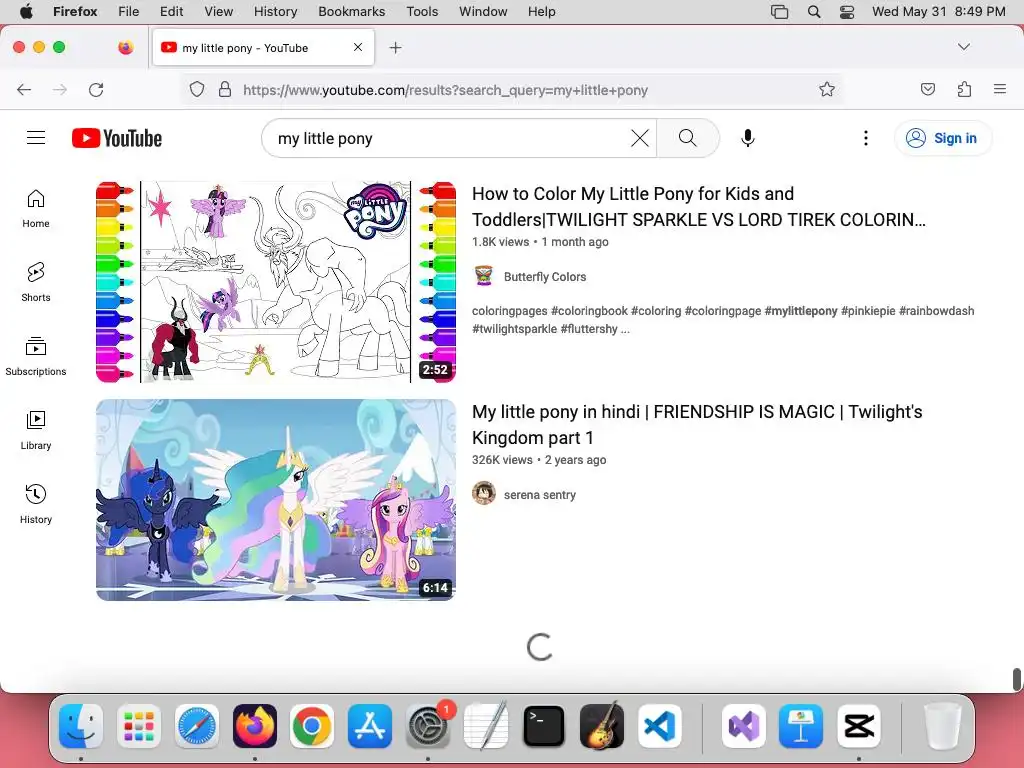
Task: Open the Firefox menu bar item
Action: (x=75, y=12)
